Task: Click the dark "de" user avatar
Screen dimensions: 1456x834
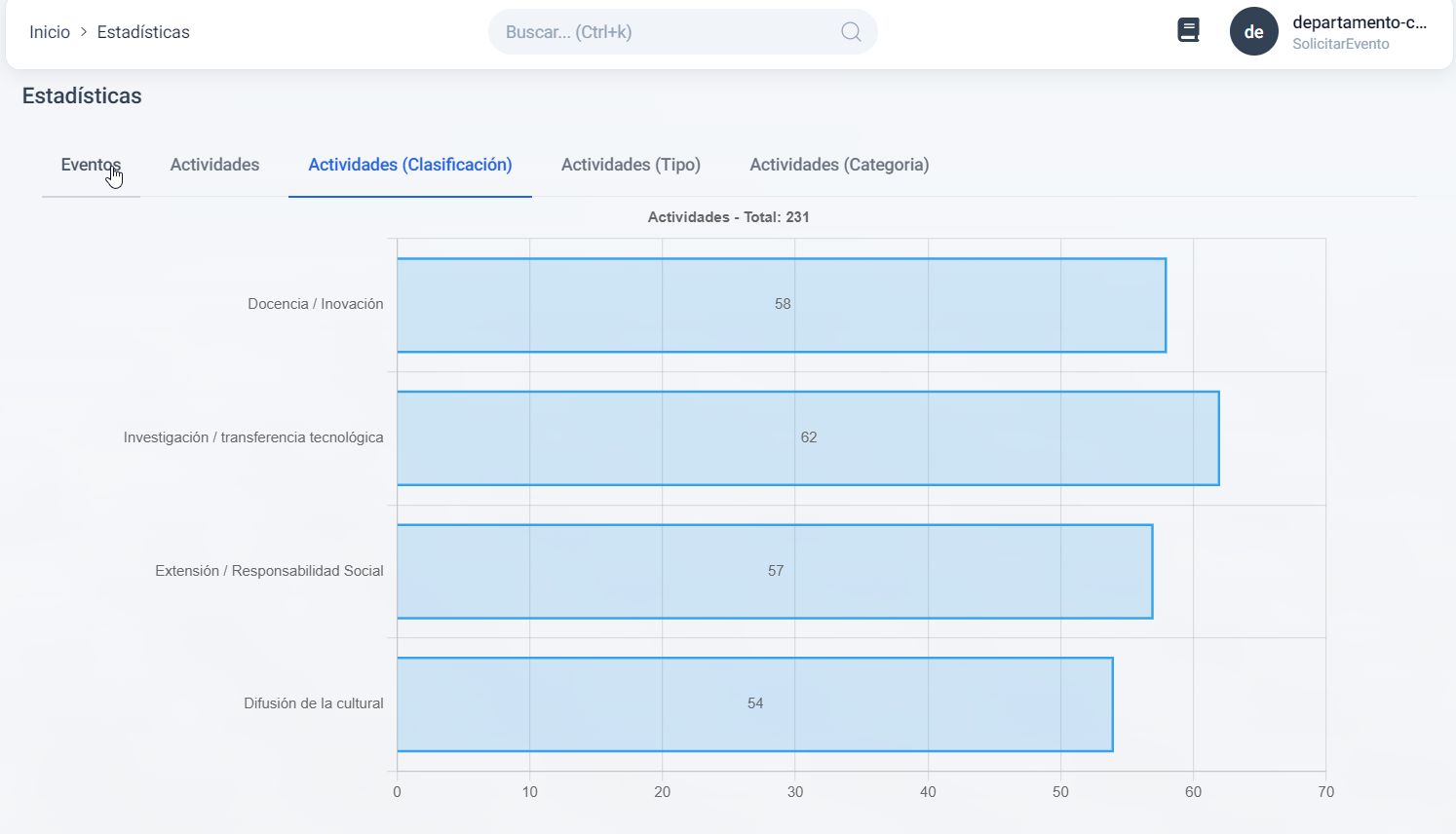Action: click(1253, 31)
